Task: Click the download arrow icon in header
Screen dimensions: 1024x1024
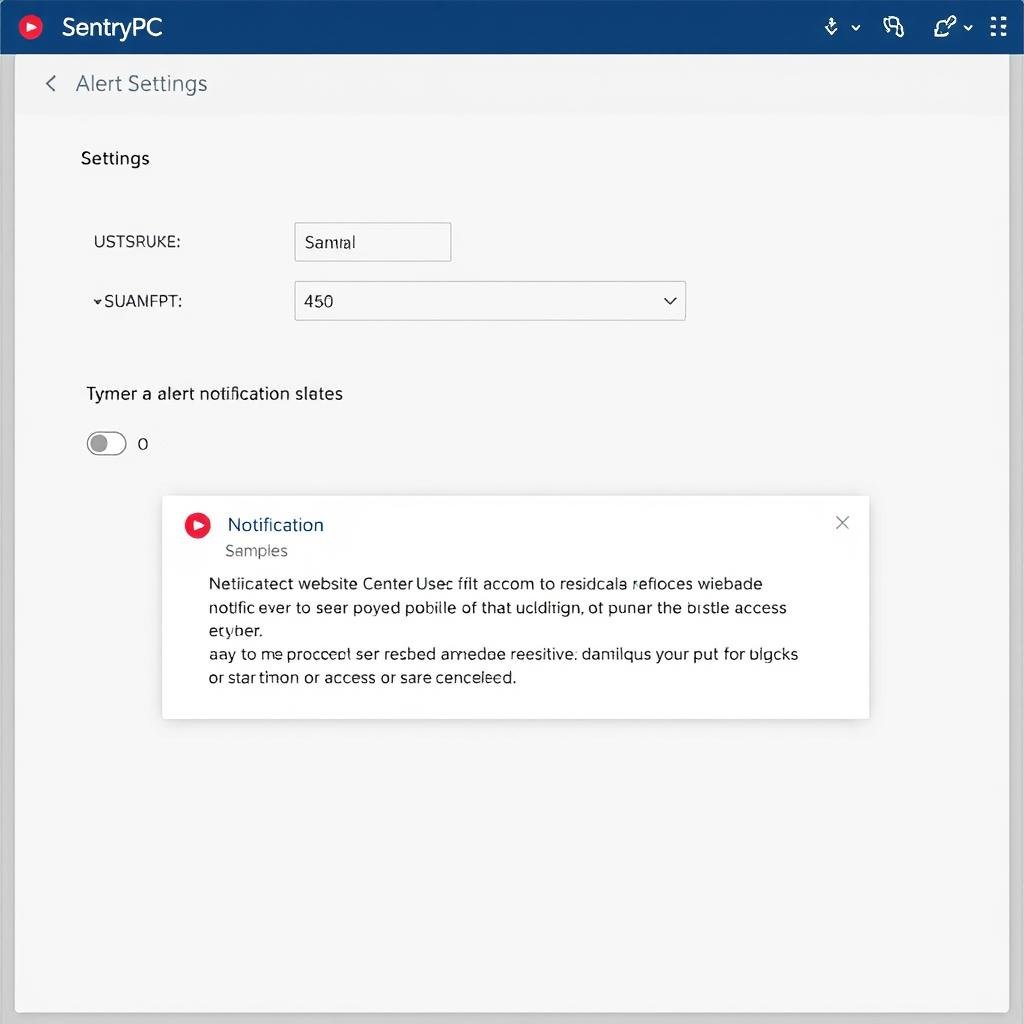Action: [x=831, y=27]
